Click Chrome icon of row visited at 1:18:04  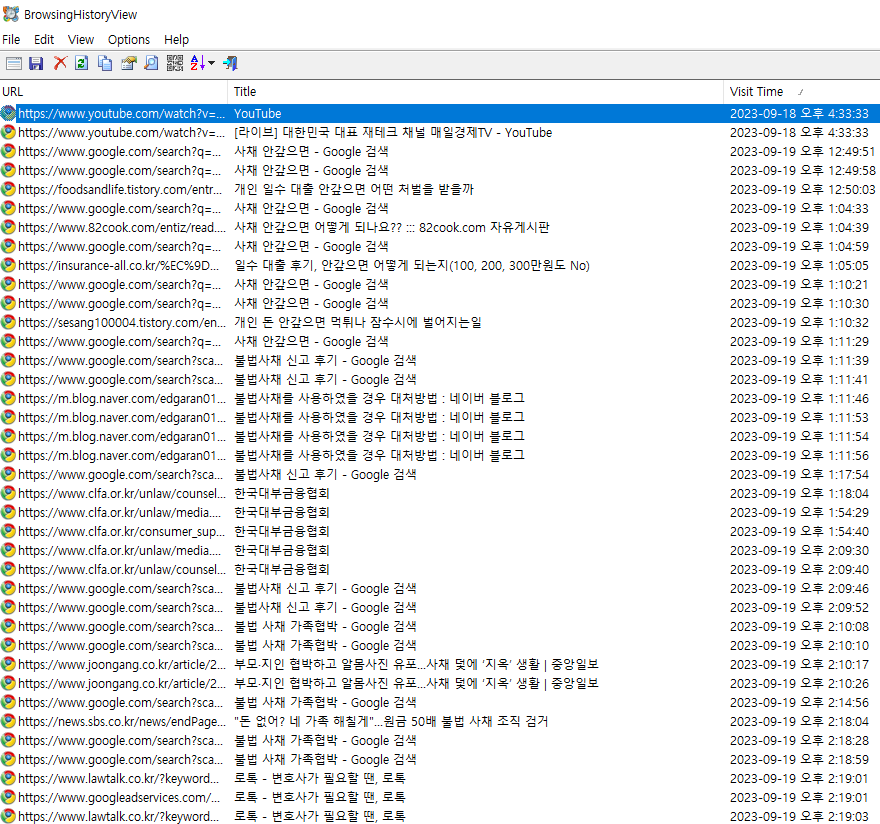(8, 493)
